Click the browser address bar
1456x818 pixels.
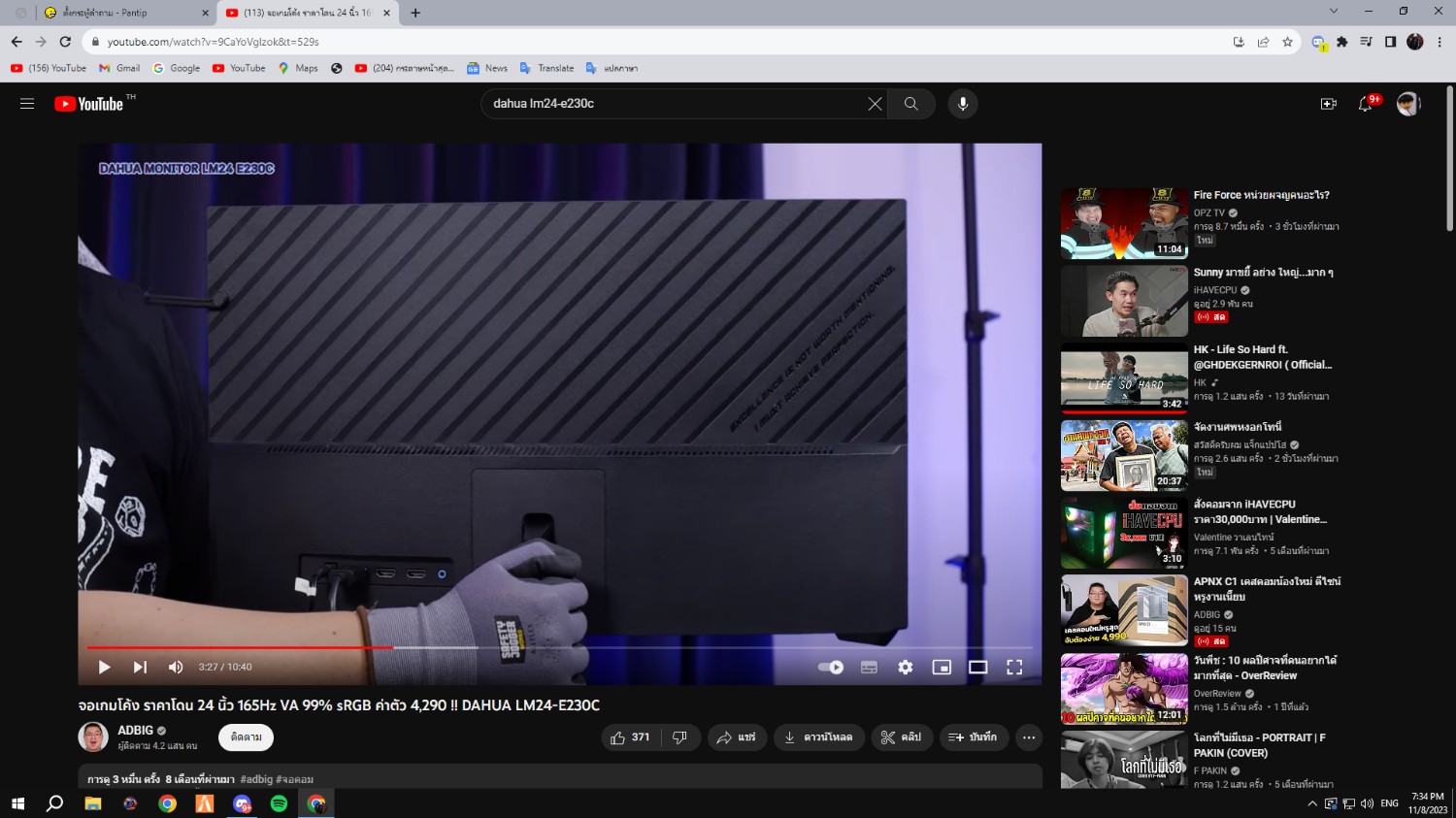coord(660,42)
